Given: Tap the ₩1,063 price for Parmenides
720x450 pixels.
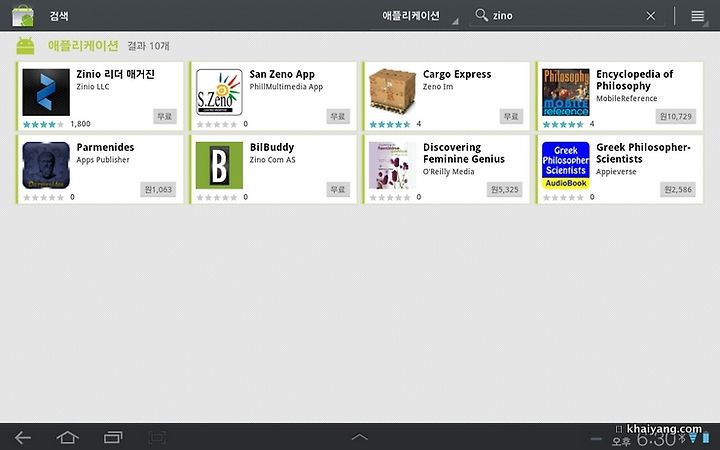Looking at the screenshot, I should tap(158, 189).
